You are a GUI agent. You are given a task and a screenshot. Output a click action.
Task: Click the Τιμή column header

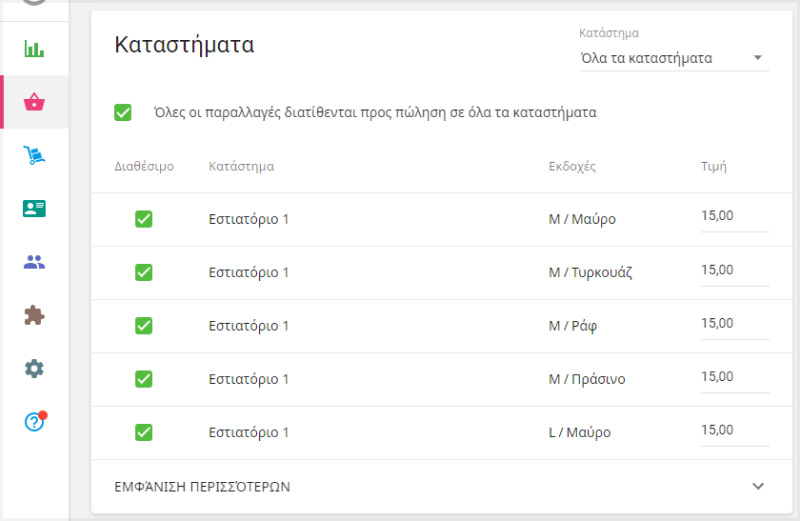(713, 166)
